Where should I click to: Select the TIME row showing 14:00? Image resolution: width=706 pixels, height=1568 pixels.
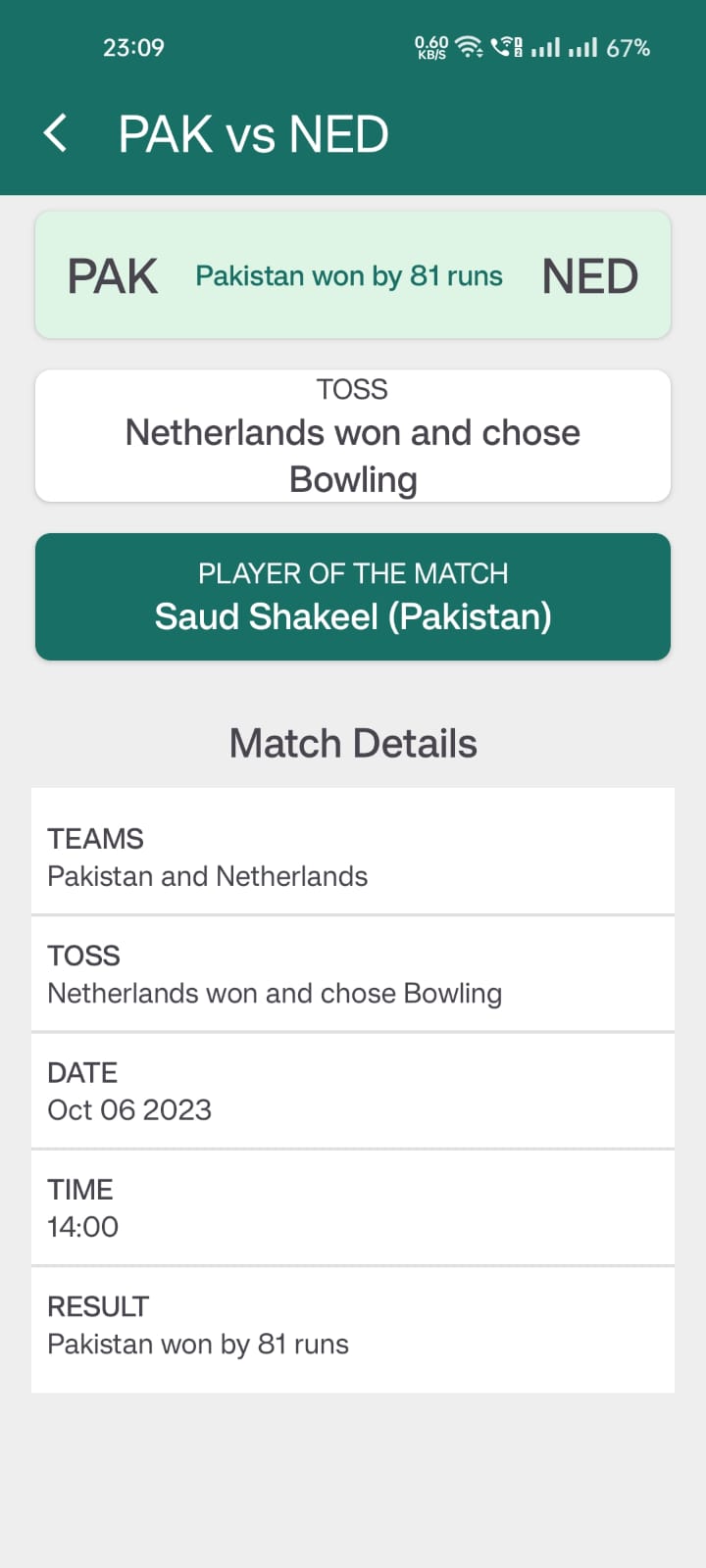click(x=353, y=1206)
